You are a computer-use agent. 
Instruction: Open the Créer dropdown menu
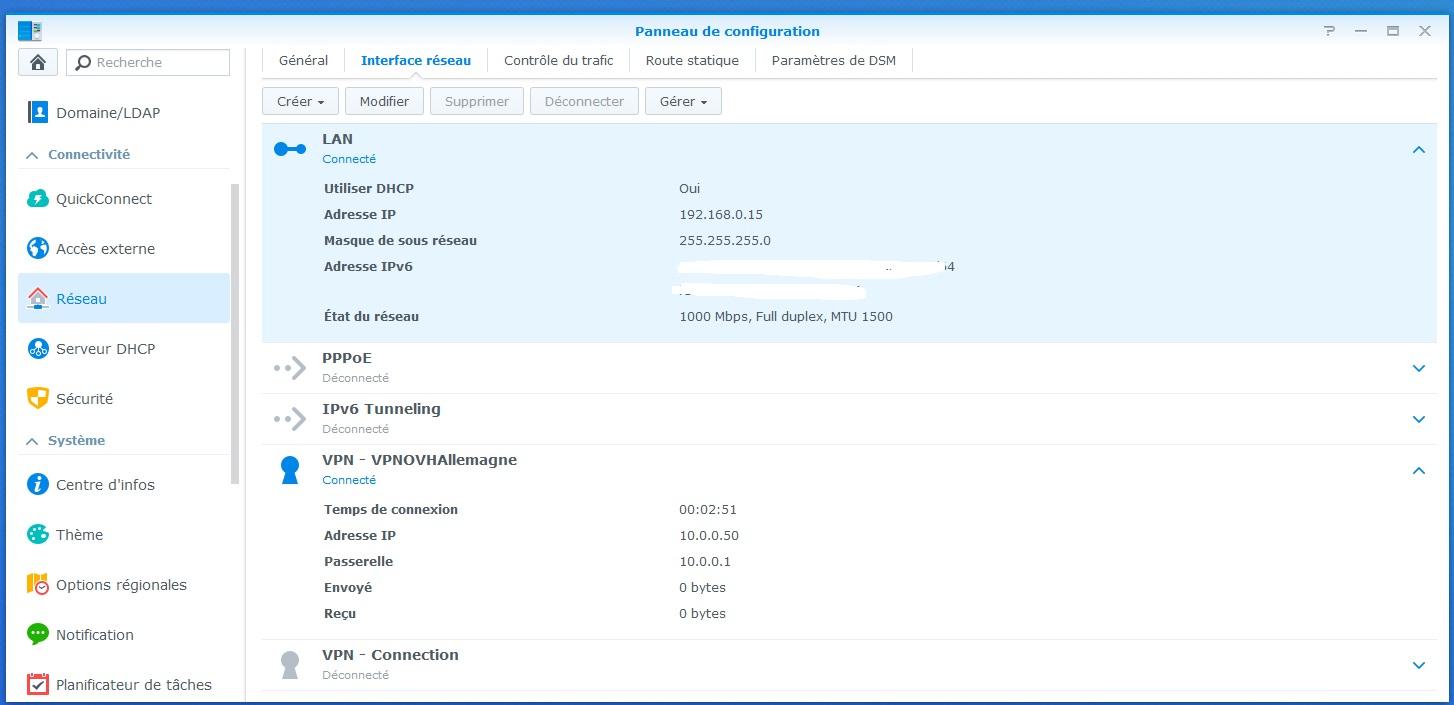point(300,101)
